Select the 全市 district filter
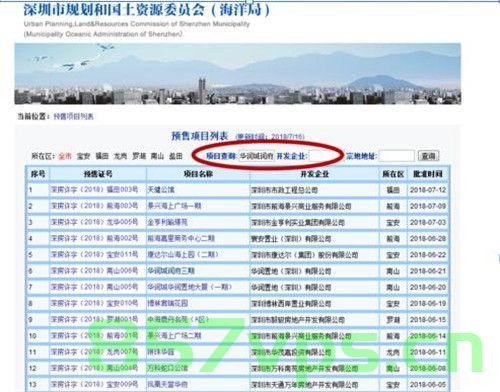Image resolution: width=500 pixels, height=392 pixels. pyautogui.click(x=65, y=156)
